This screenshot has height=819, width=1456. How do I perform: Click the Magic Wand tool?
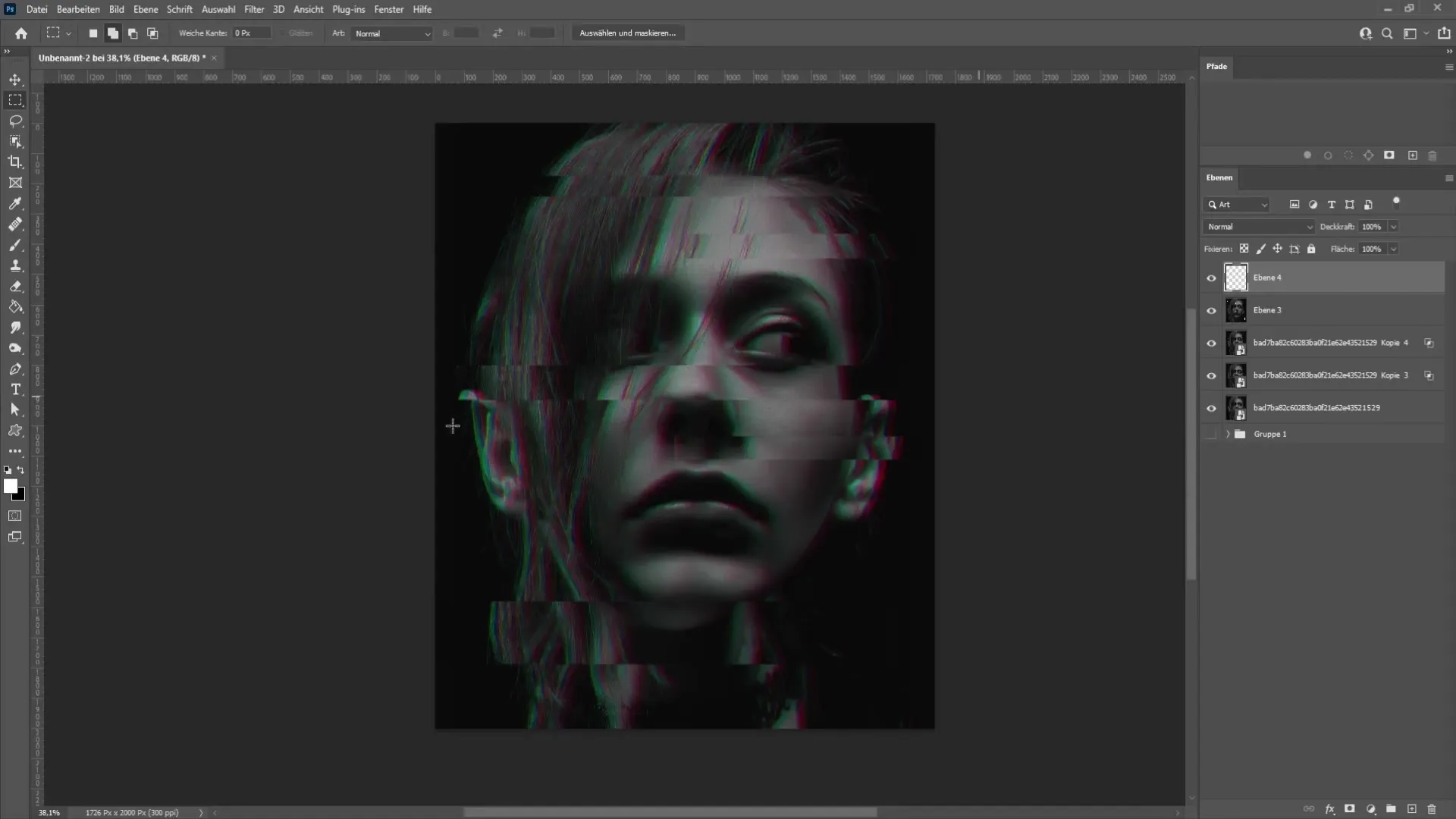[15, 140]
